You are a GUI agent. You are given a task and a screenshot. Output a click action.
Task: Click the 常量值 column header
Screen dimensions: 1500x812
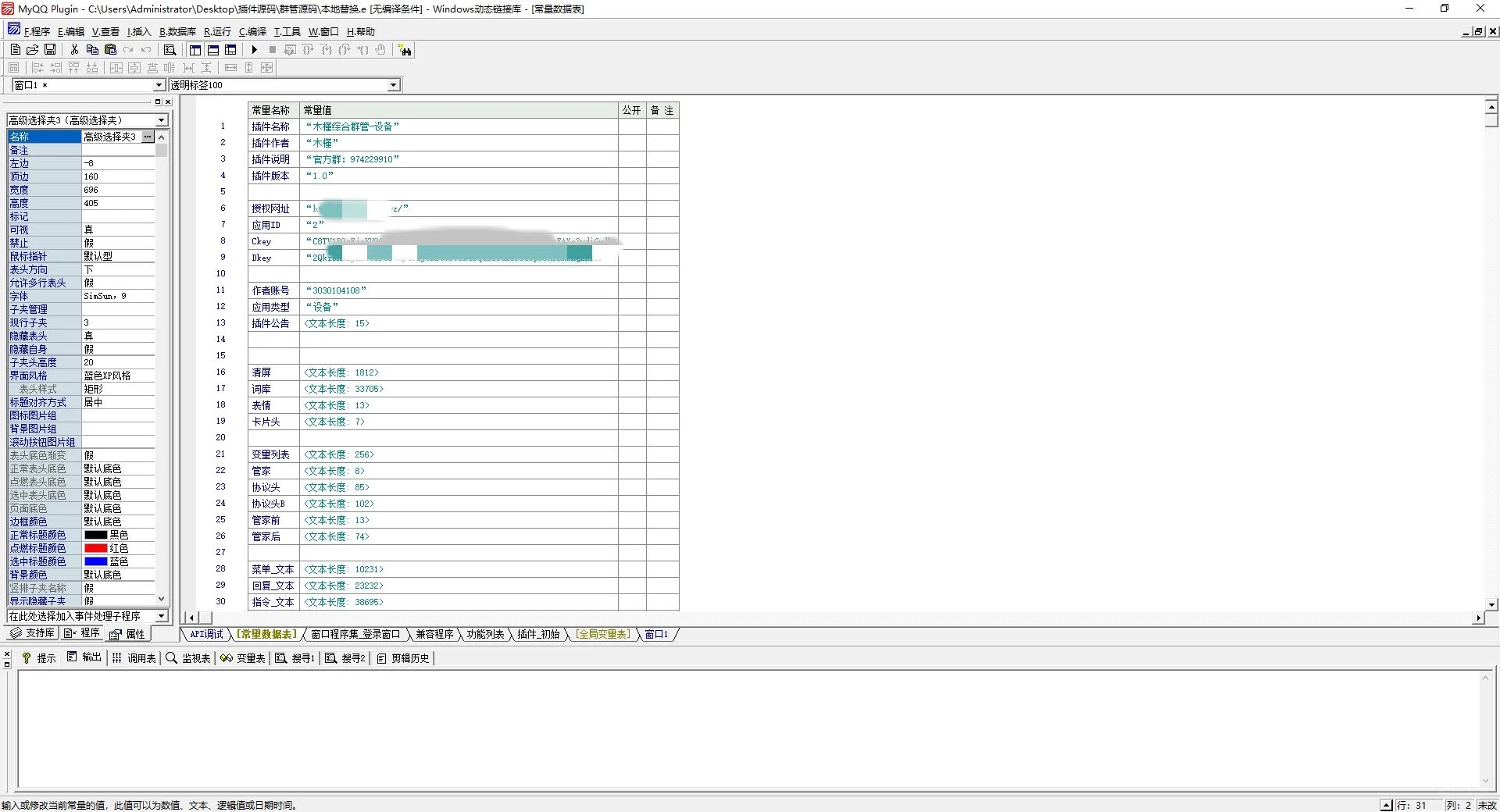coord(459,110)
